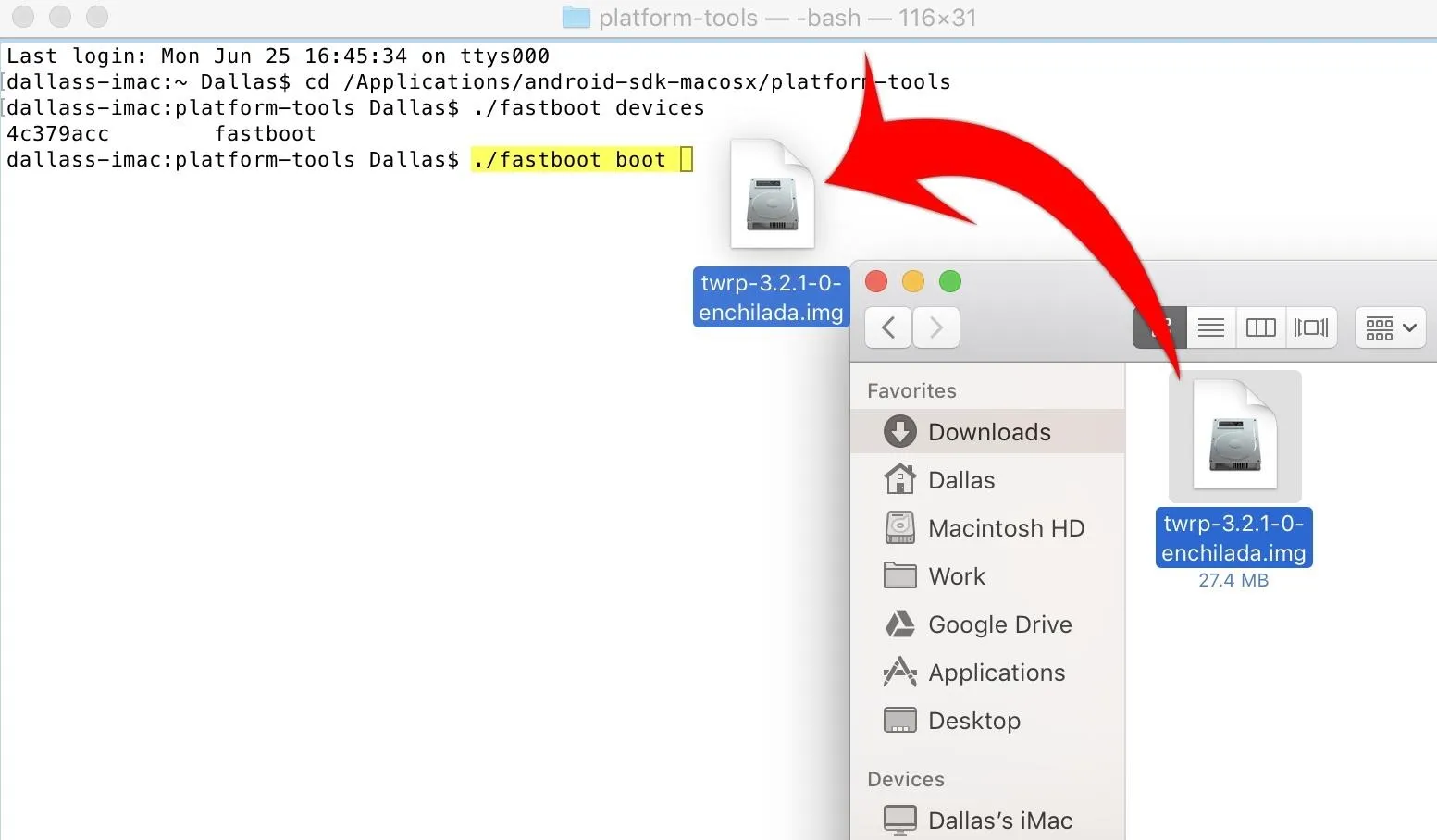This screenshot has width=1437, height=840.
Task: Click Dallas's iMac computer icon
Action: pyautogui.click(x=899, y=821)
